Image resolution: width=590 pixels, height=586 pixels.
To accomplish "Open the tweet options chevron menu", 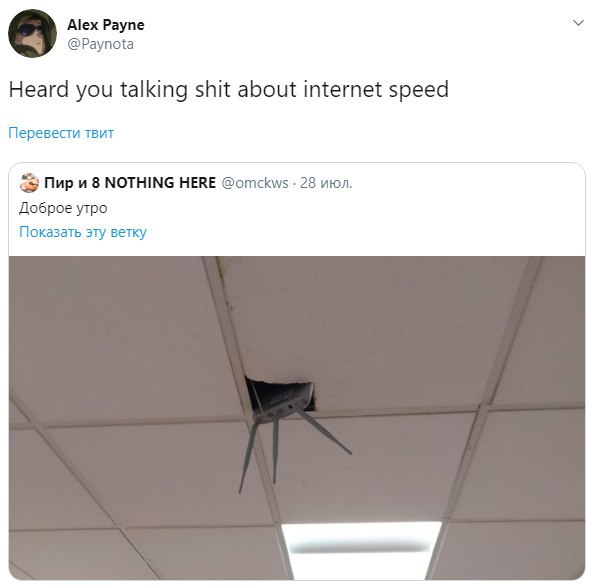I will pos(578,23).
